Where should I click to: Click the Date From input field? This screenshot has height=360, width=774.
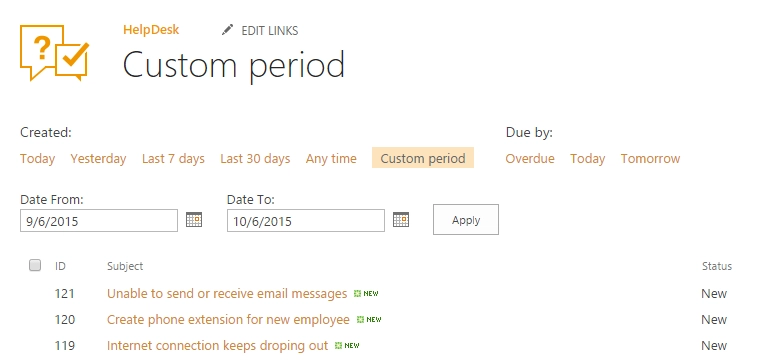click(99, 220)
